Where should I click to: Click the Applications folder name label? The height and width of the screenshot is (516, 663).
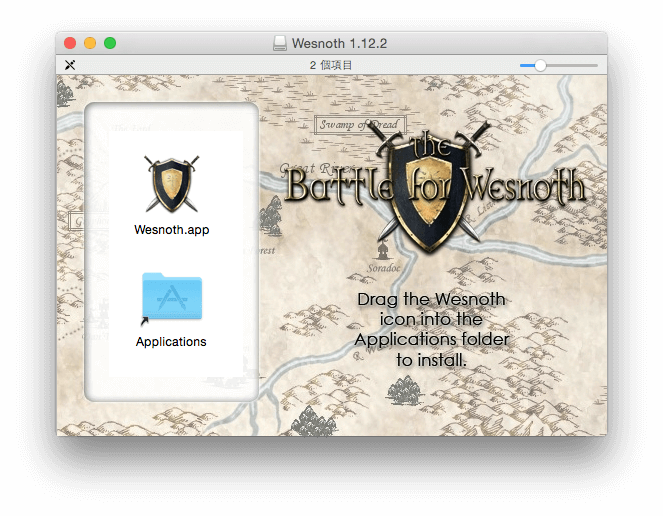(171, 342)
